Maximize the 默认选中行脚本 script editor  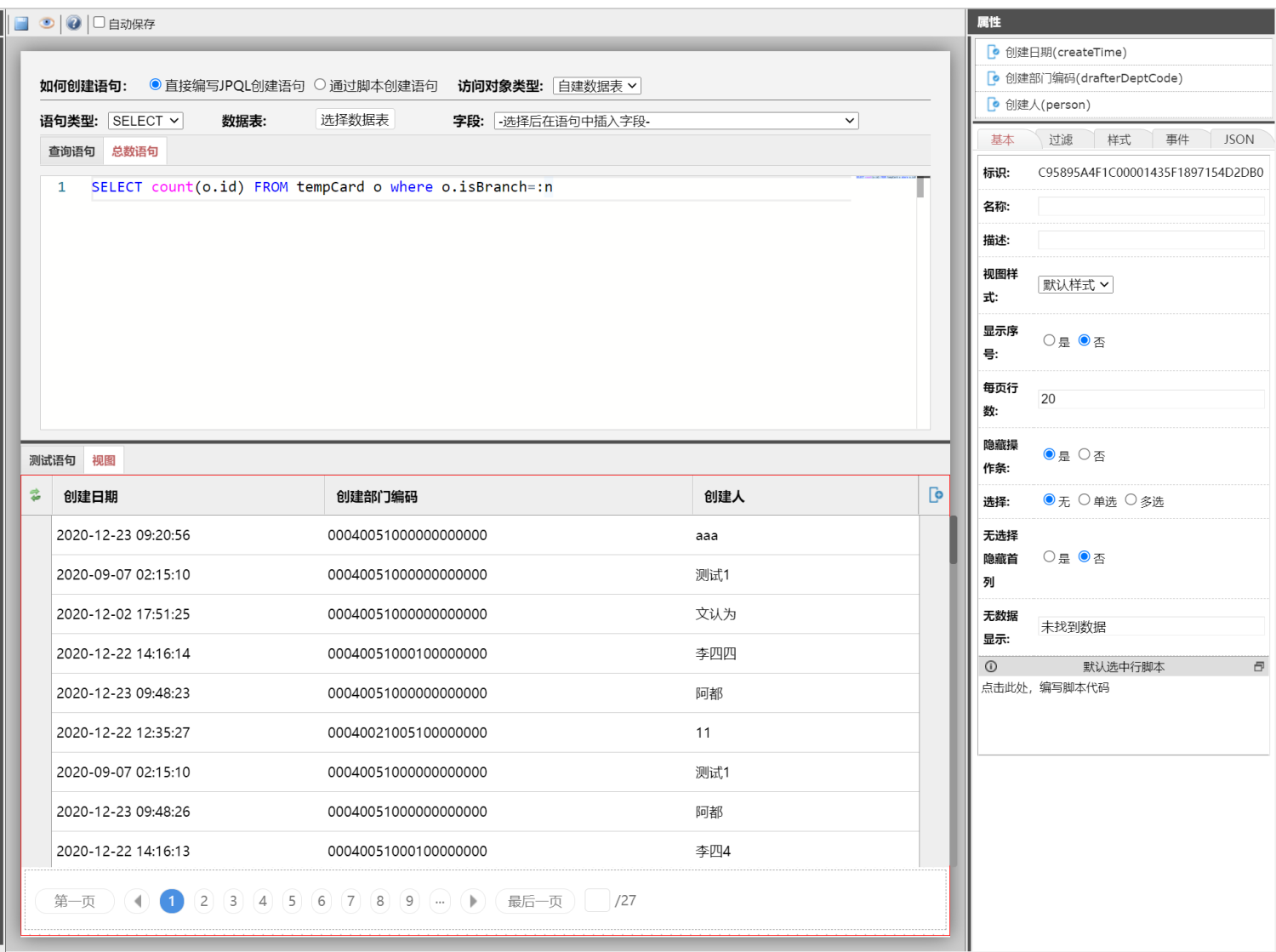pos(1259,667)
